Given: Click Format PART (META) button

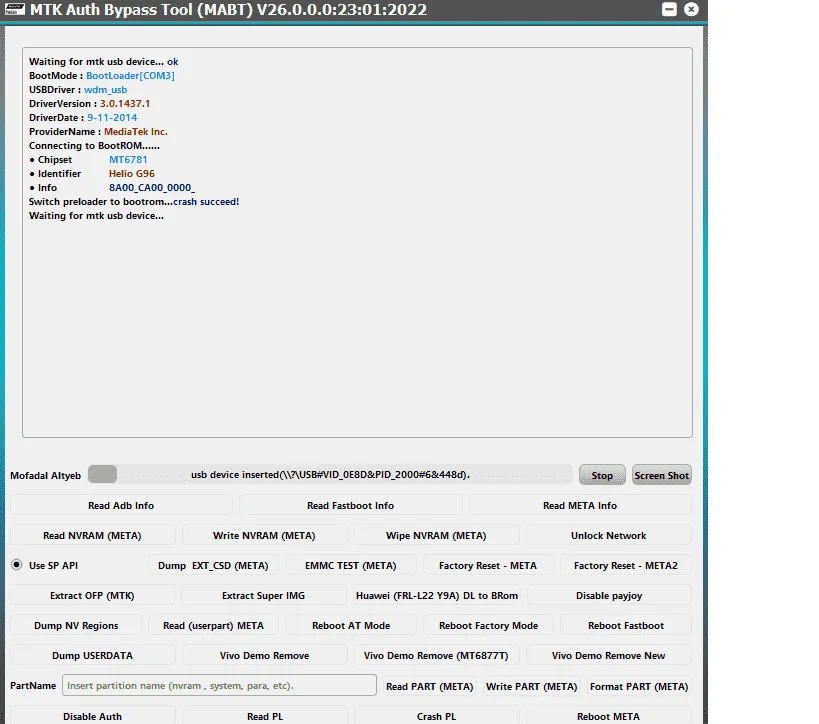Looking at the screenshot, I should point(639,686).
